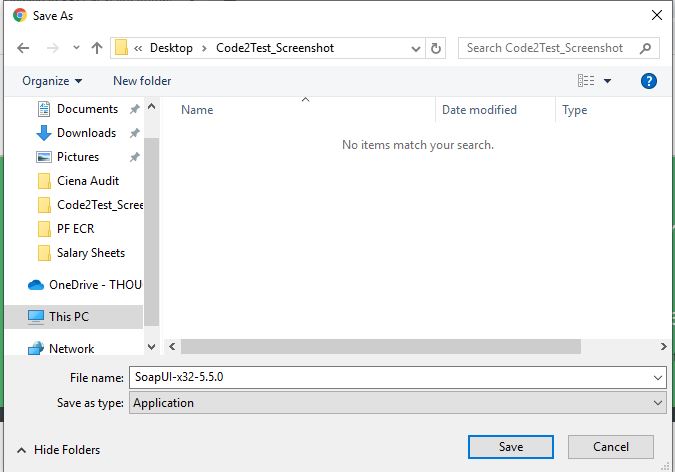This screenshot has width=675, height=472.
Task: Click the search magnifier icon
Action: pyautogui.click(x=645, y=48)
